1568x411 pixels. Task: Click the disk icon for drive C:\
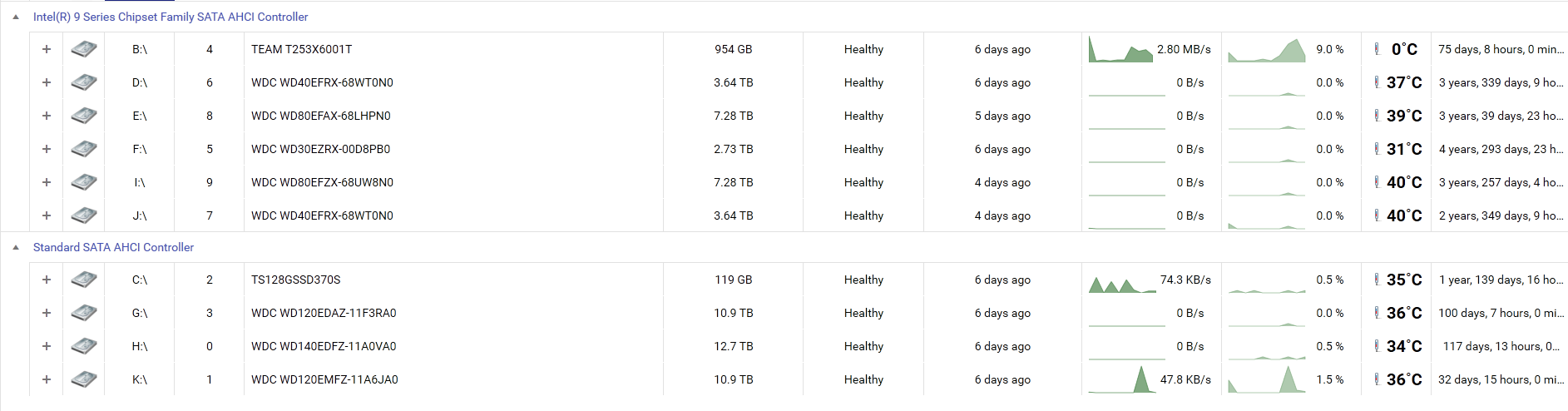pyautogui.click(x=83, y=280)
